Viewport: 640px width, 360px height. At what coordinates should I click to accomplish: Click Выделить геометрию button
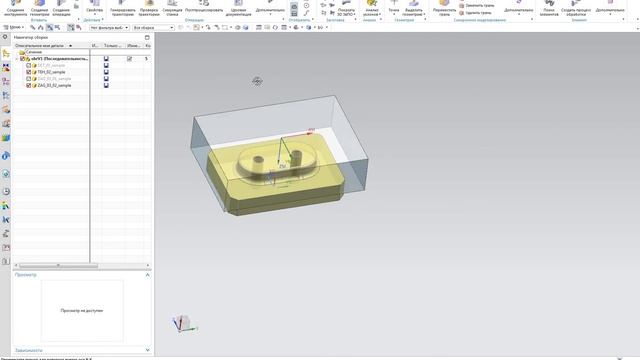point(414,8)
